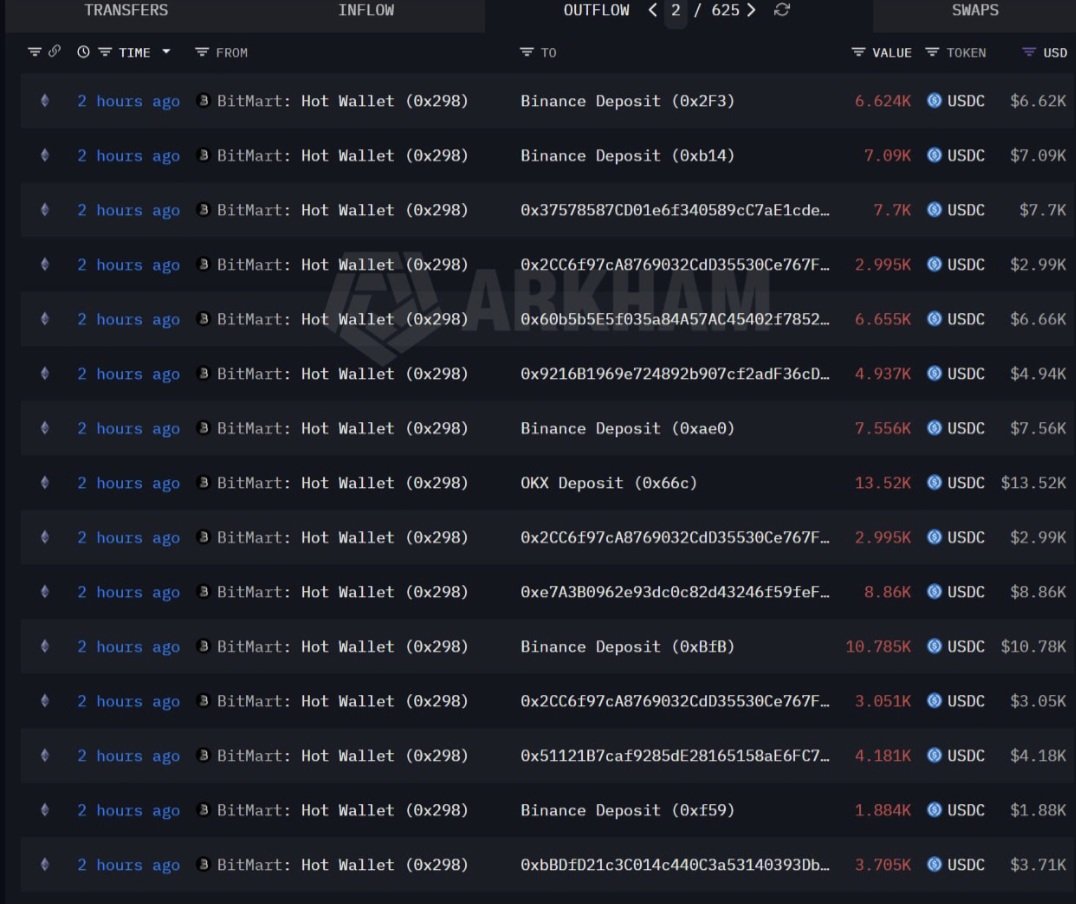1076x904 pixels.
Task: Click the $13.52K USD amount
Action: (1033, 483)
